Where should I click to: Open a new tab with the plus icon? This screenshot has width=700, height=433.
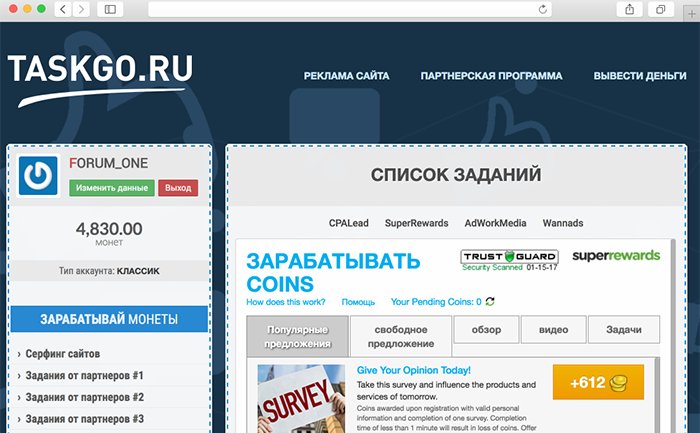point(692,14)
